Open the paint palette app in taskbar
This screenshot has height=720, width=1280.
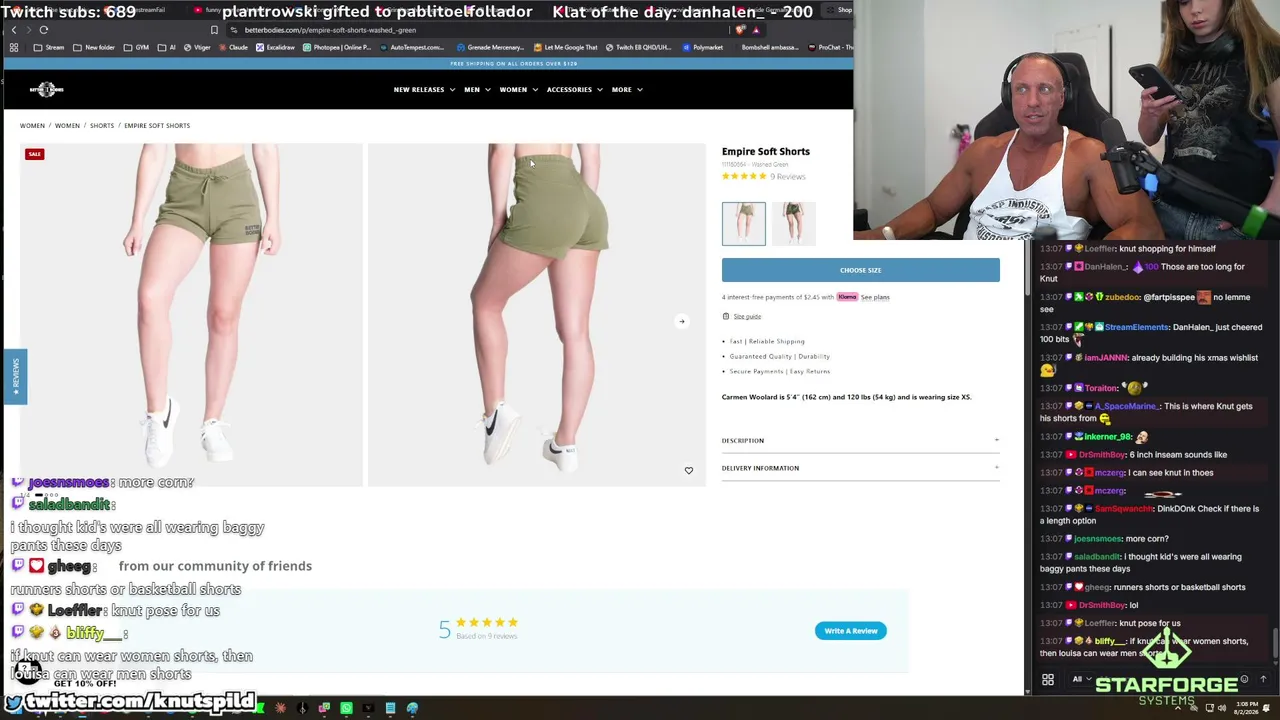click(412, 709)
